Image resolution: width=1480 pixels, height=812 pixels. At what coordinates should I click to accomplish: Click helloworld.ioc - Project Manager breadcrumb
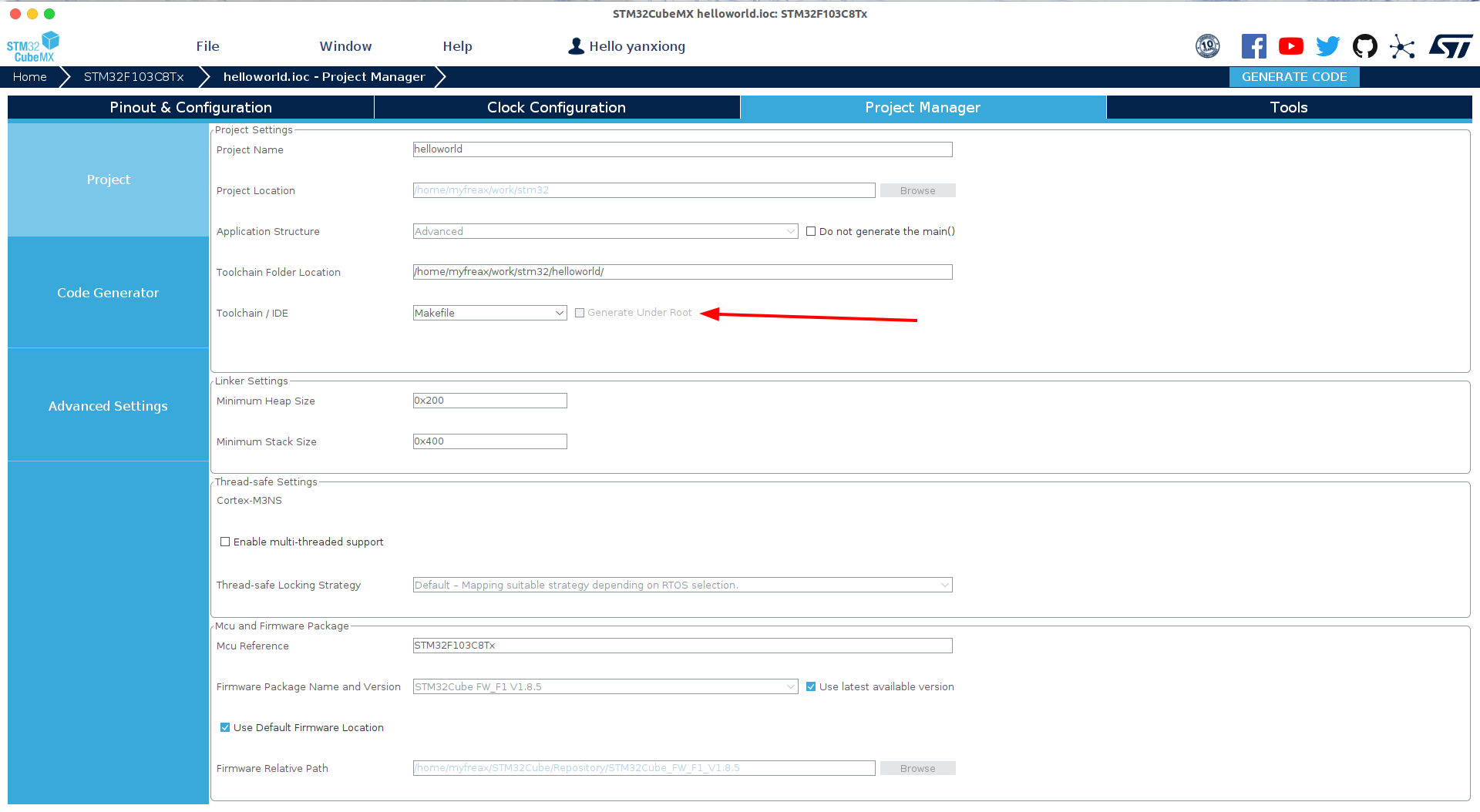click(x=324, y=77)
